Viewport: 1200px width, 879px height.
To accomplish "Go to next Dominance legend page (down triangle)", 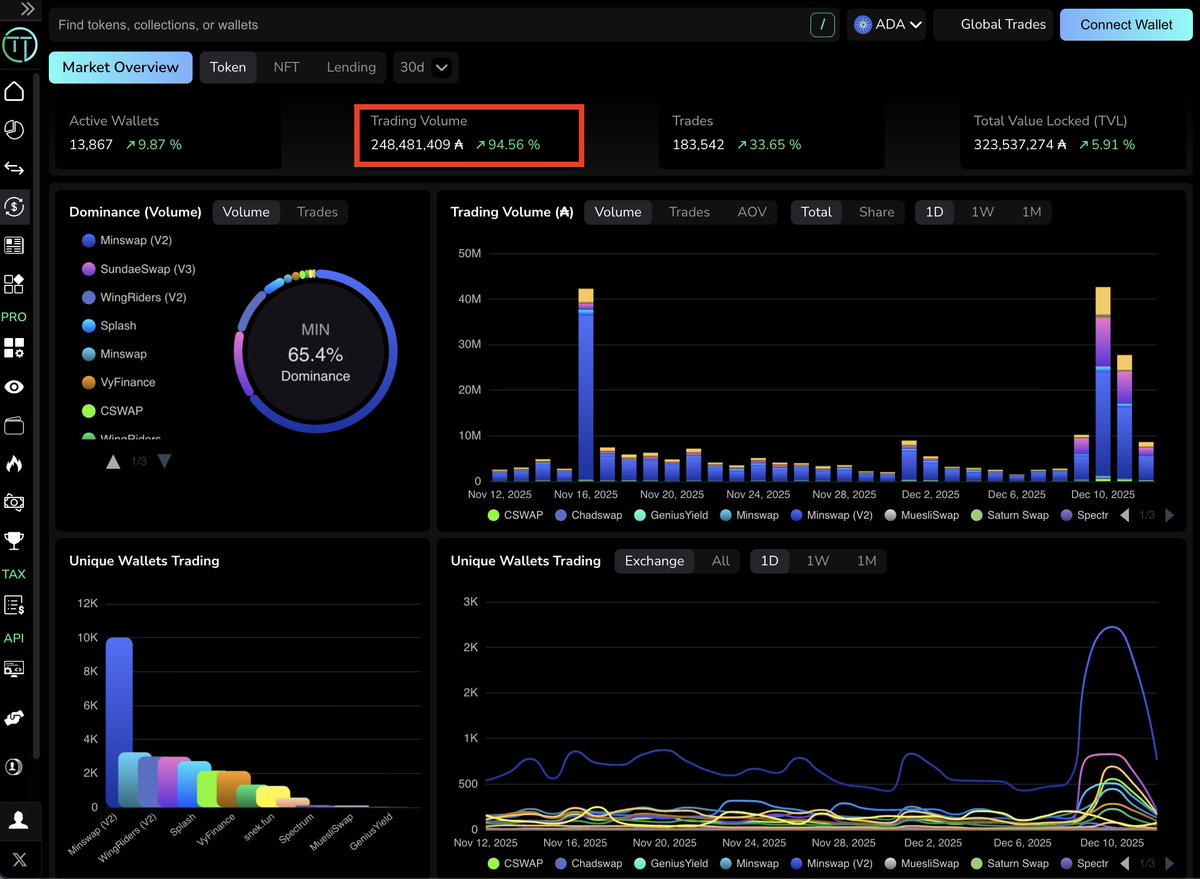I will (164, 461).
